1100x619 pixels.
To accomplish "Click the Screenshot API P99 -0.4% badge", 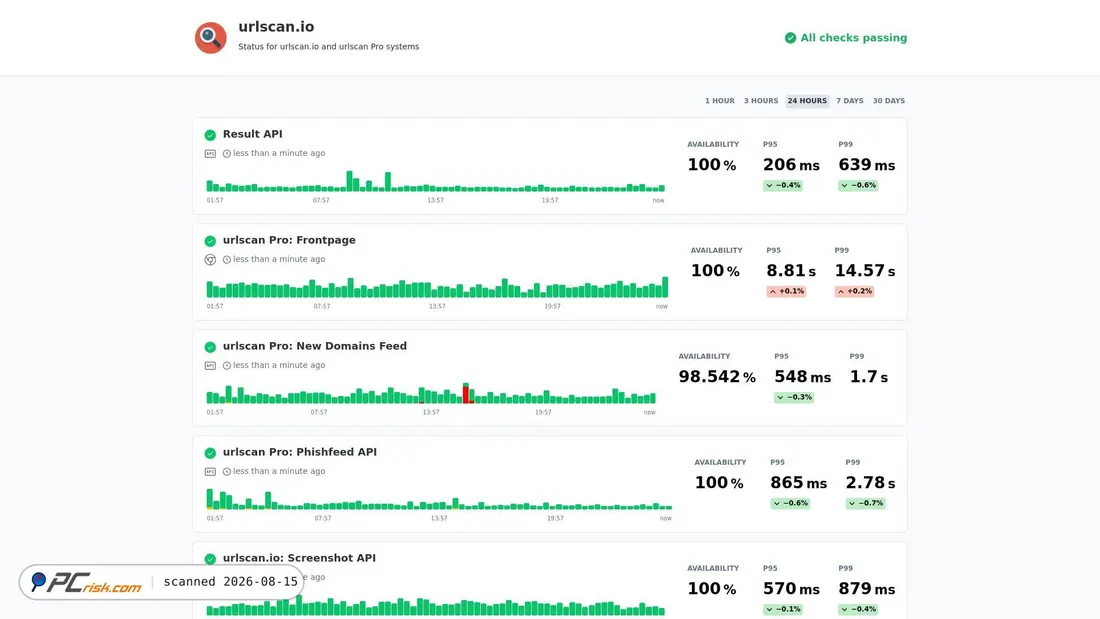I will click(x=858, y=609).
